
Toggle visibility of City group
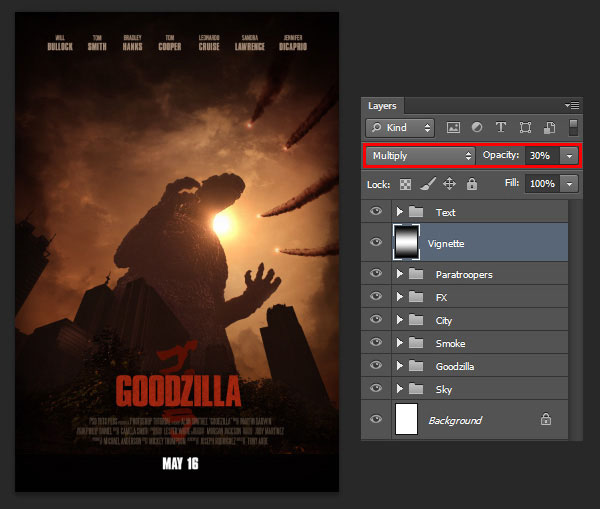pyautogui.click(x=376, y=319)
